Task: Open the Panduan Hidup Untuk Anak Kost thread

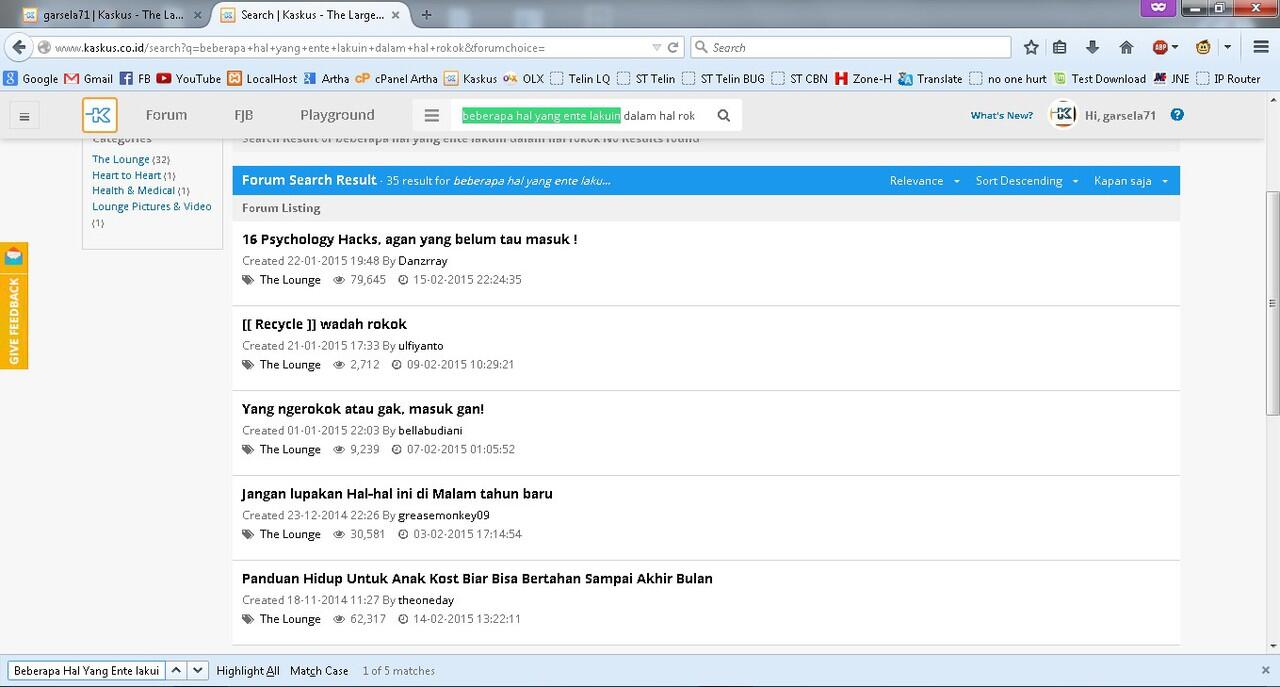Action: click(477, 579)
